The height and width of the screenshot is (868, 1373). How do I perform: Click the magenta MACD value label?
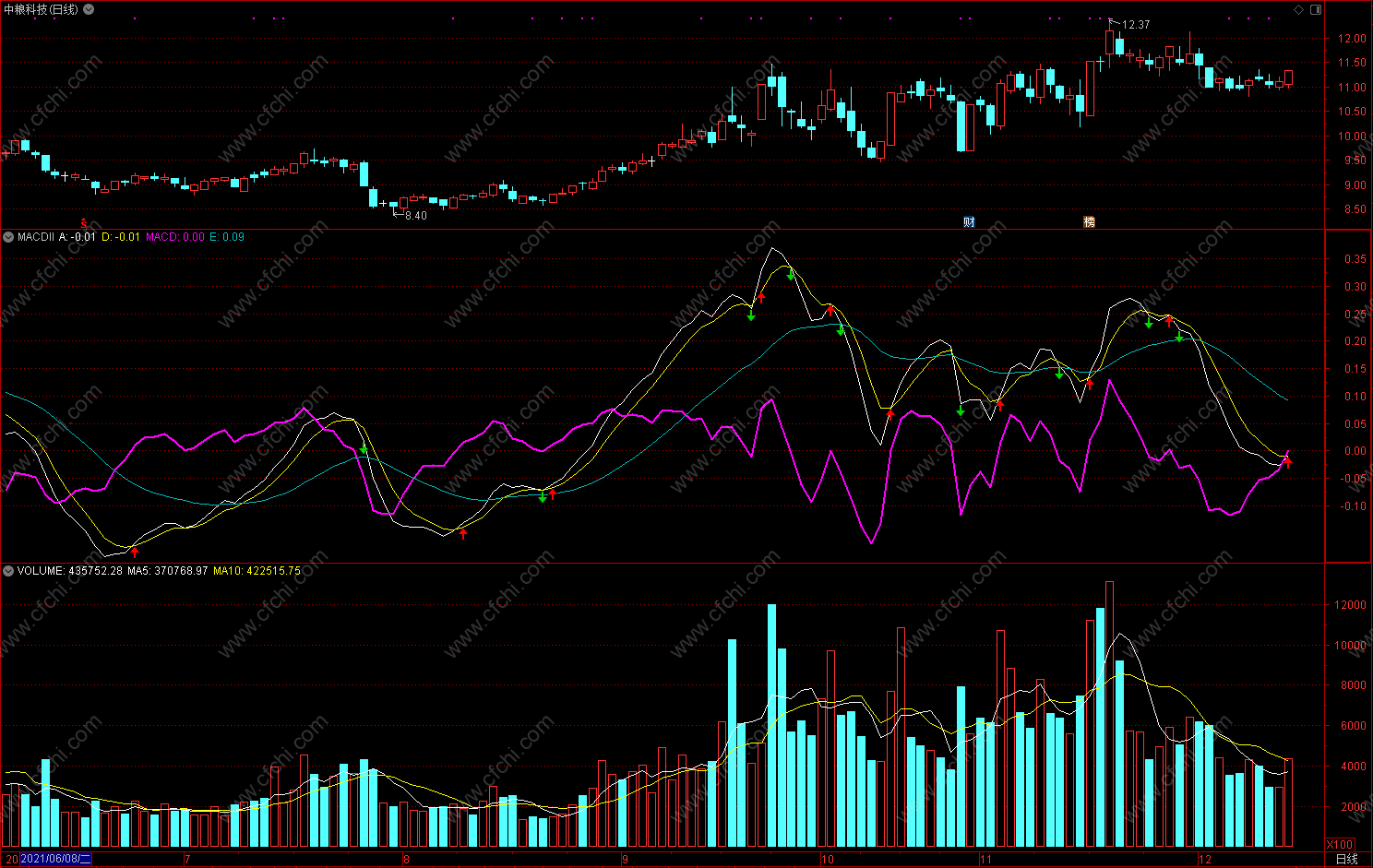click(175, 237)
